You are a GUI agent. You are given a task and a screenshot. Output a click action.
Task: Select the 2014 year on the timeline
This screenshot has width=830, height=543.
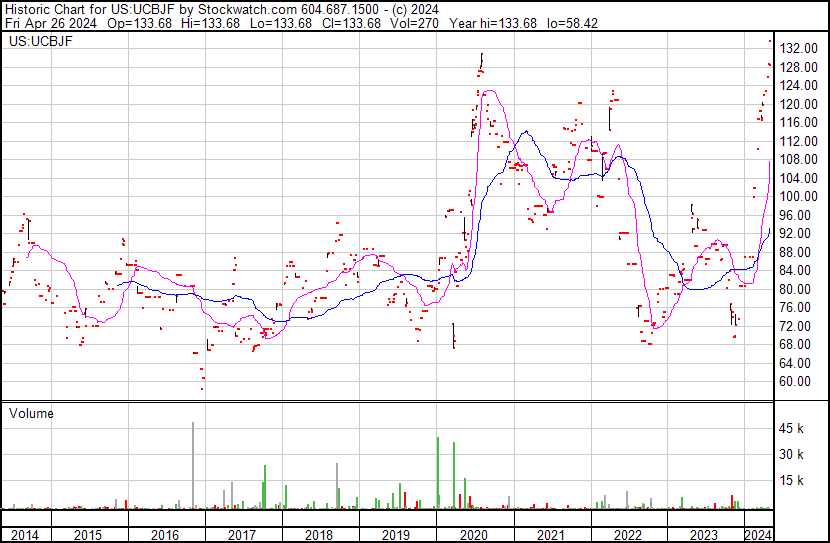(24, 535)
